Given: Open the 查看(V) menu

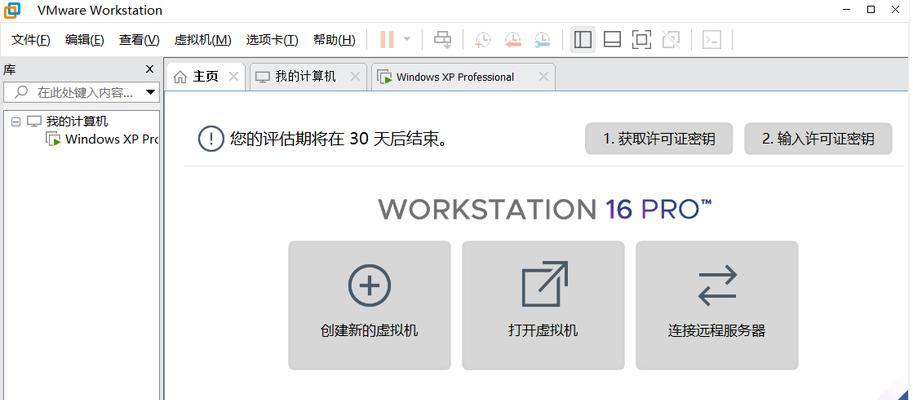Looking at the screenshot, I should click(x=139, y=40).
